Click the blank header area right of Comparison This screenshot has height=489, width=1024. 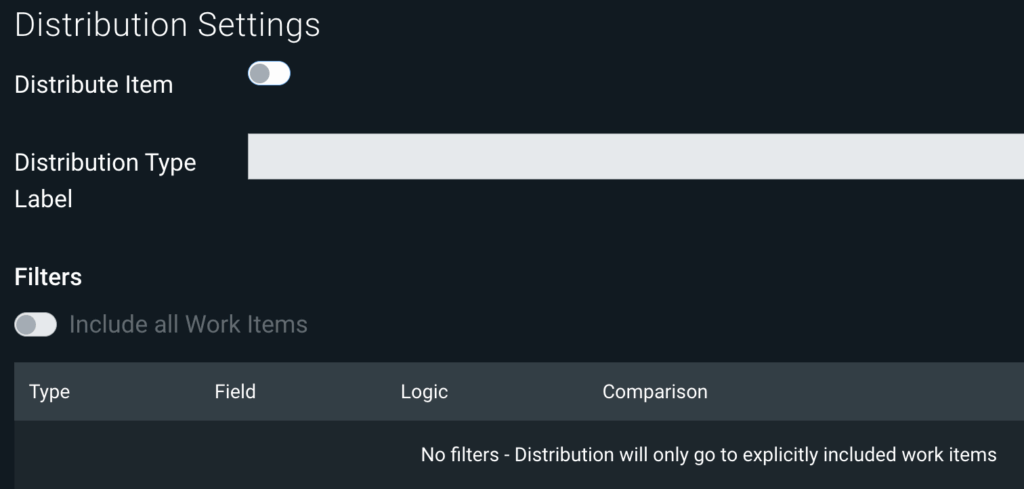(870, 392)
